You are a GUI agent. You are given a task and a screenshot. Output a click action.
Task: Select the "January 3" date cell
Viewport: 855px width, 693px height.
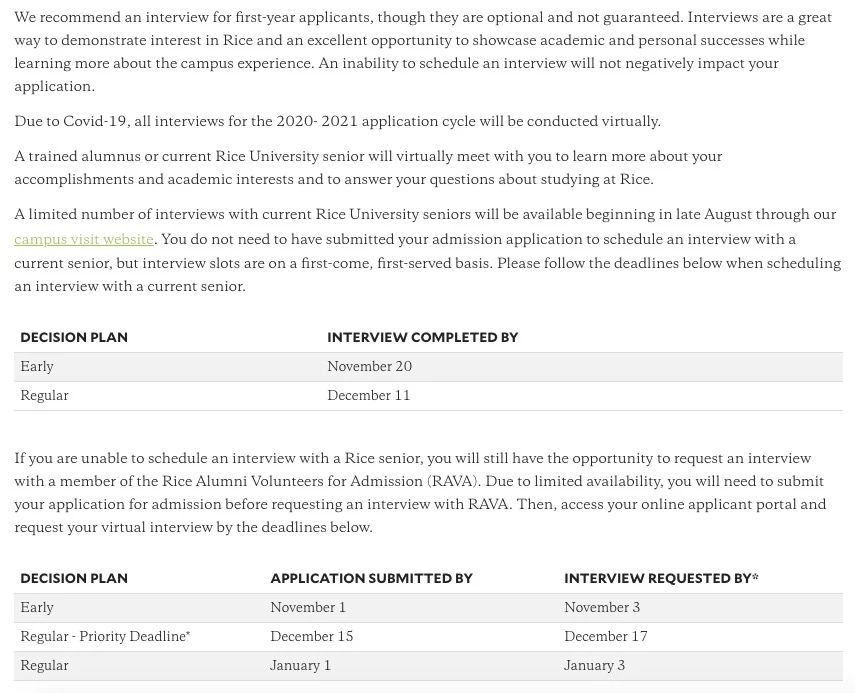[x=594, y=666]
